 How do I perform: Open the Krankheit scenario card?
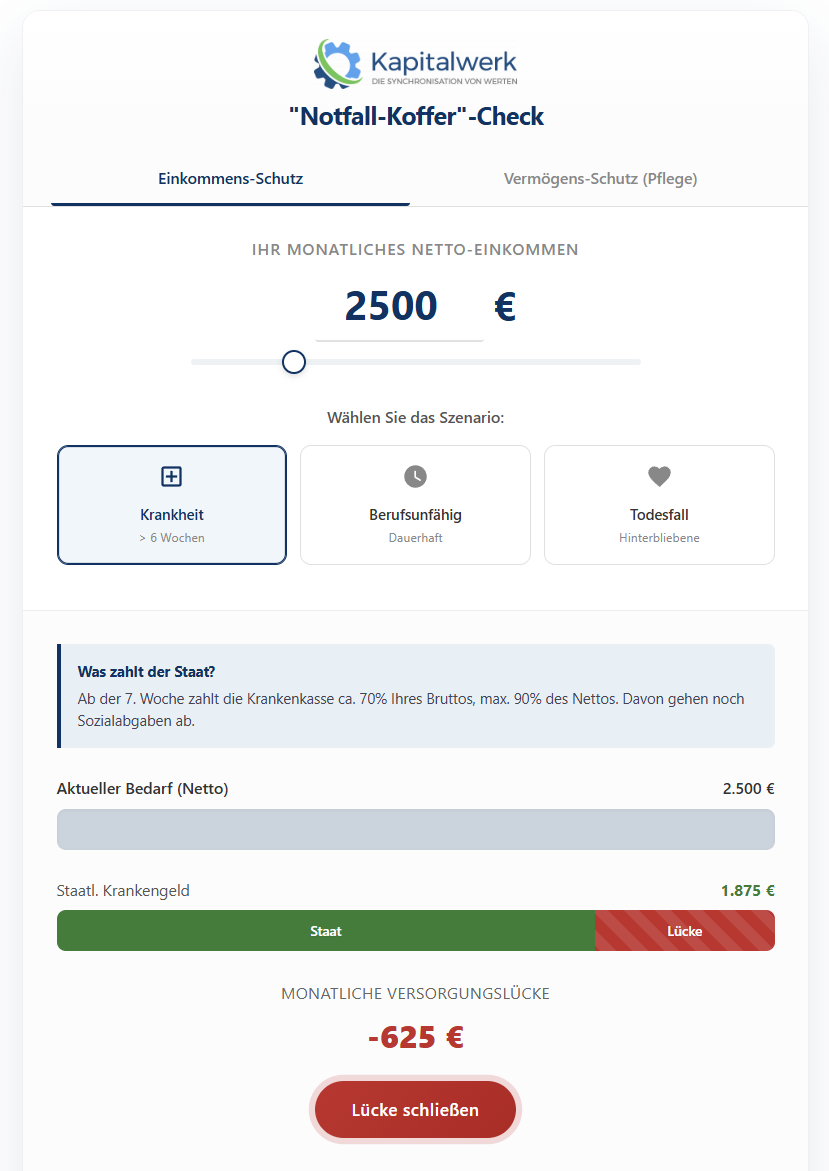pos(171,505)
